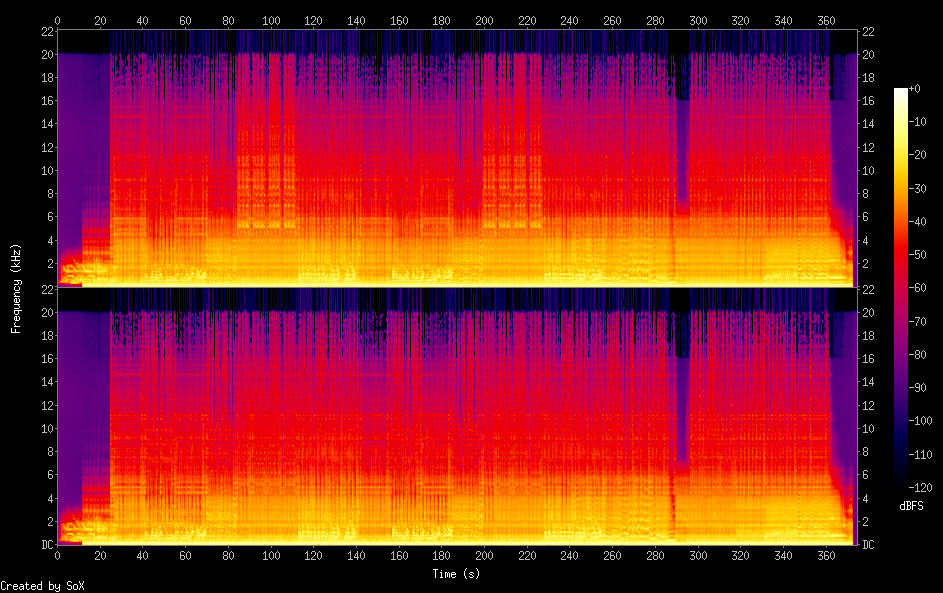Click the 'dBFS' label under the color scale
Viewport: 943px width, 593px height.
[911, 506]
